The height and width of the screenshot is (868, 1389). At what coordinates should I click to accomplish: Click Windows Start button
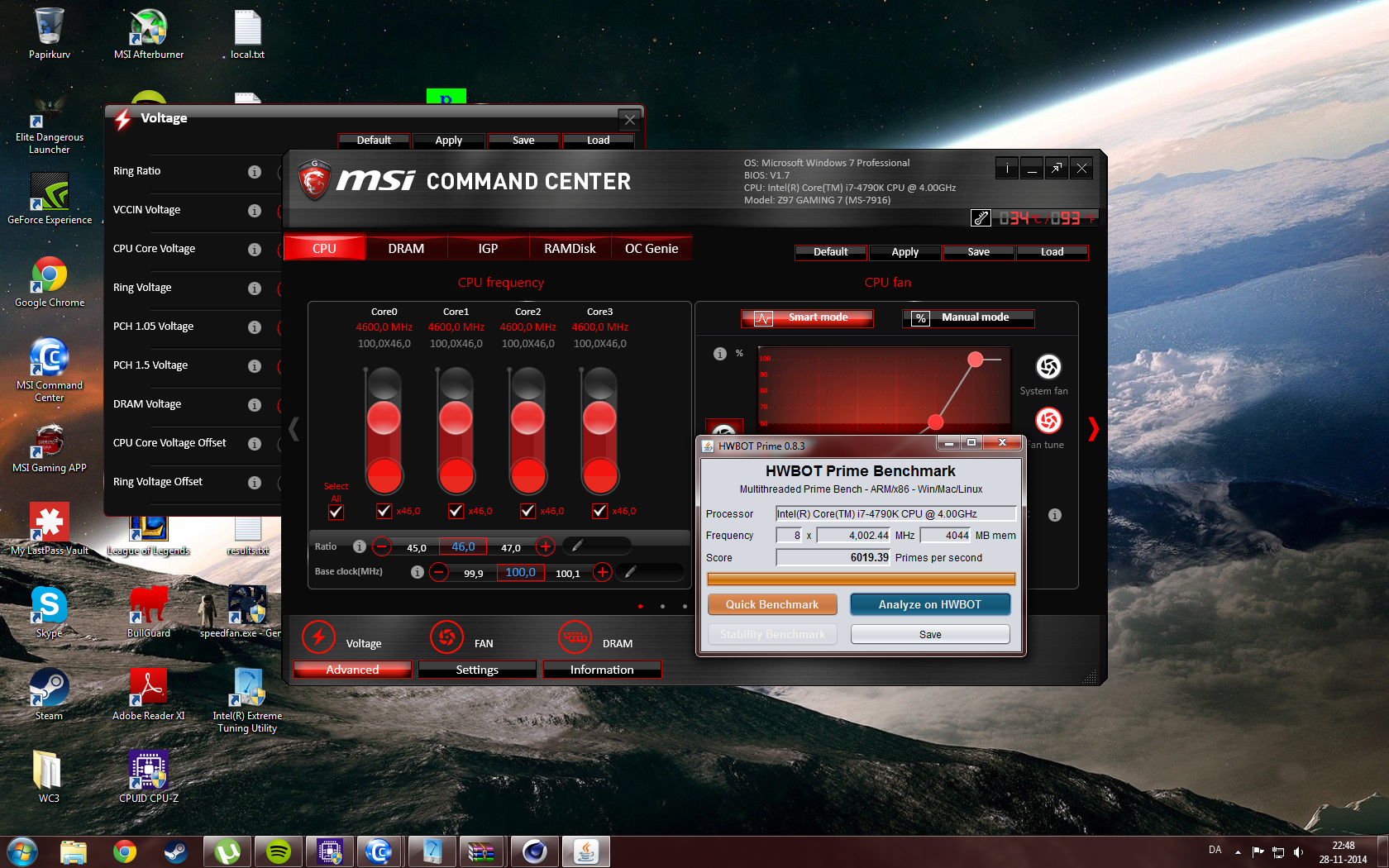click(22, 851)
